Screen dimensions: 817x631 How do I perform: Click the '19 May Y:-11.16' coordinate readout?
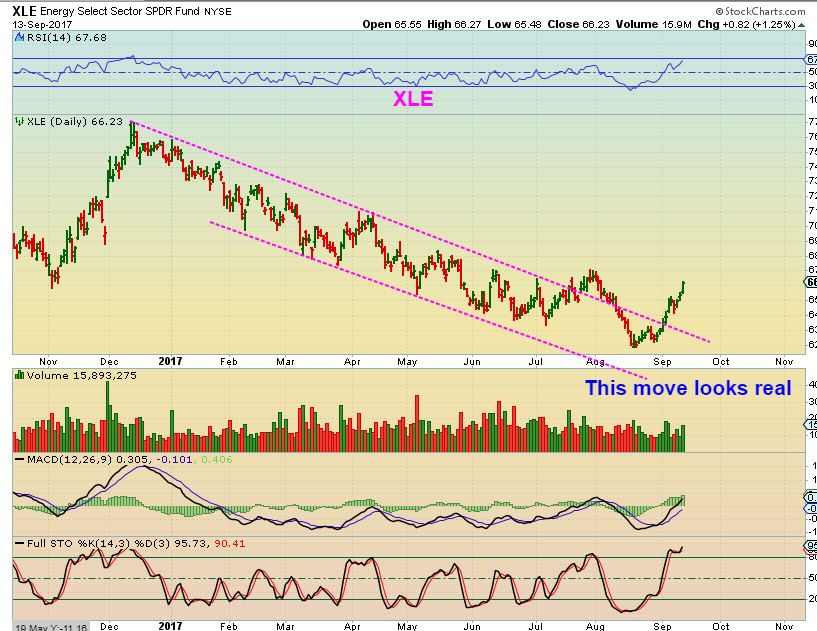pyautogui.click(x=51, y=627)
